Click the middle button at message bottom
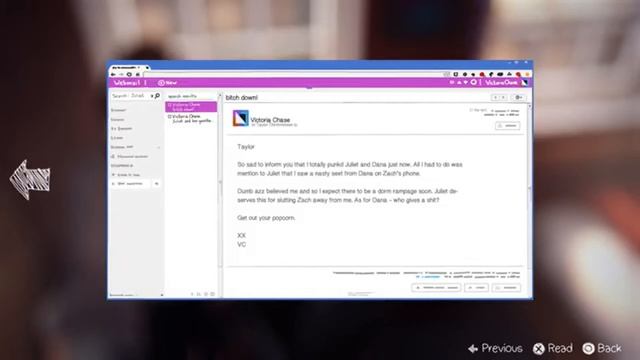 tap(476, 288)
